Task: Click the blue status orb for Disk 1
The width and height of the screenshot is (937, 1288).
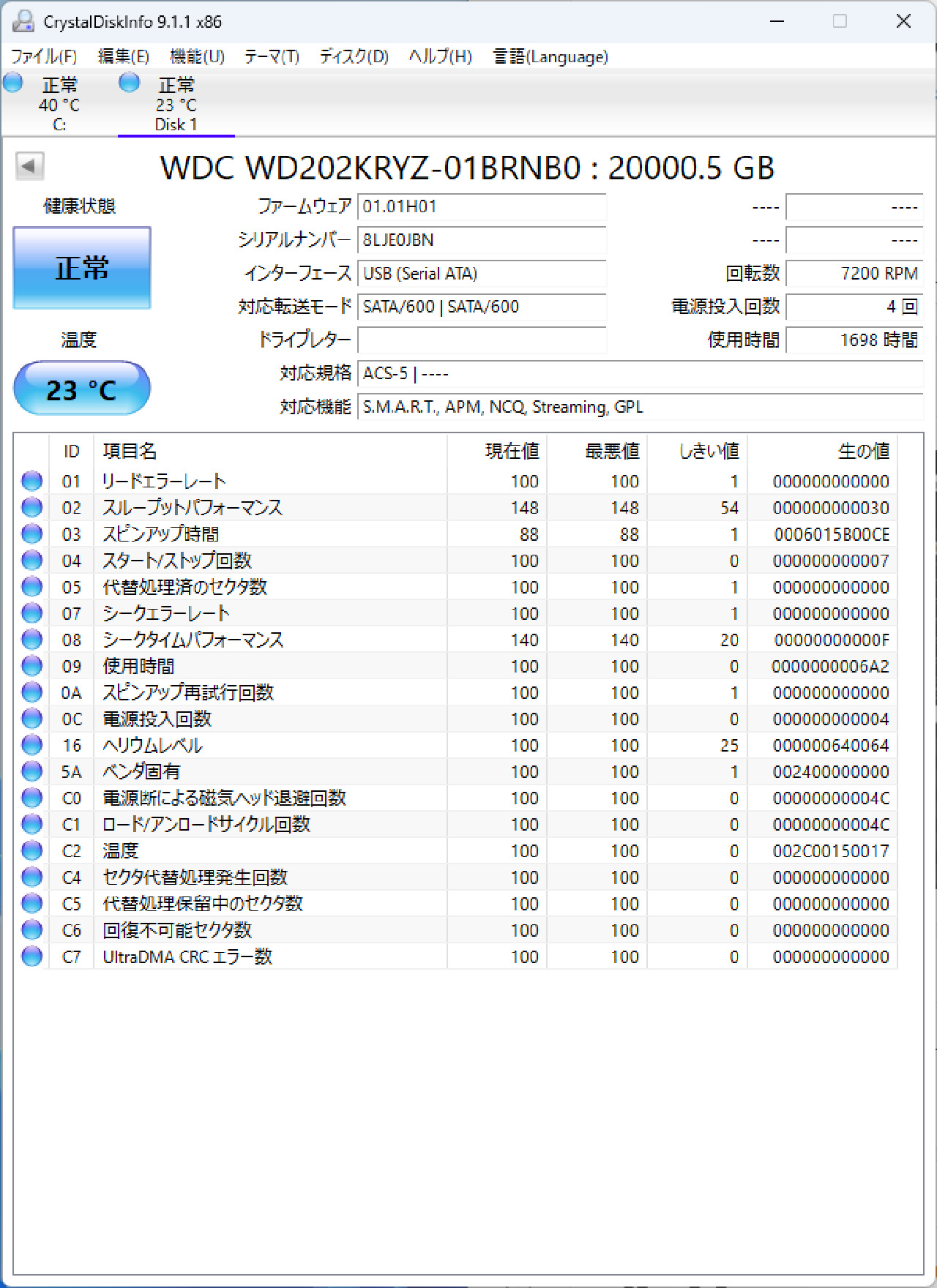Action: coord(130,83)
